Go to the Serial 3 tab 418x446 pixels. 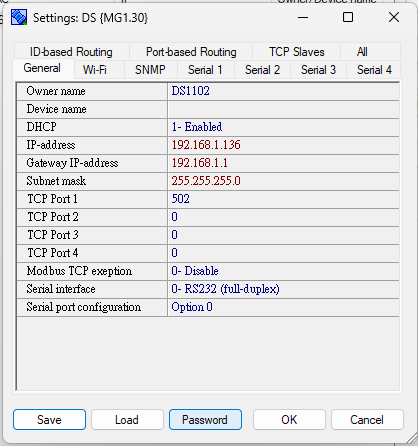point(318,70)
